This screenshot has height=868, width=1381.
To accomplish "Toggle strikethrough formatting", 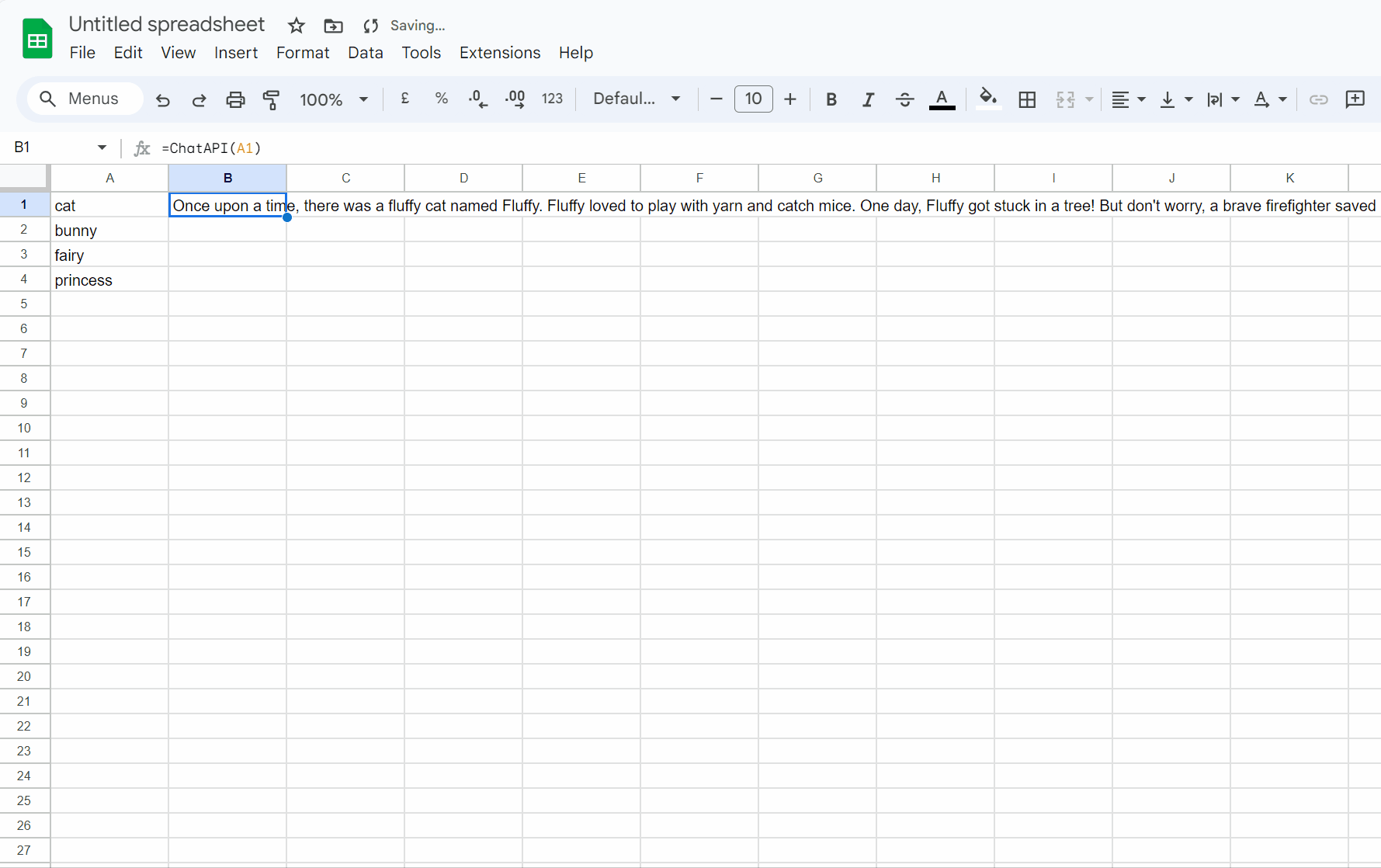I will [x=904, y=99].
